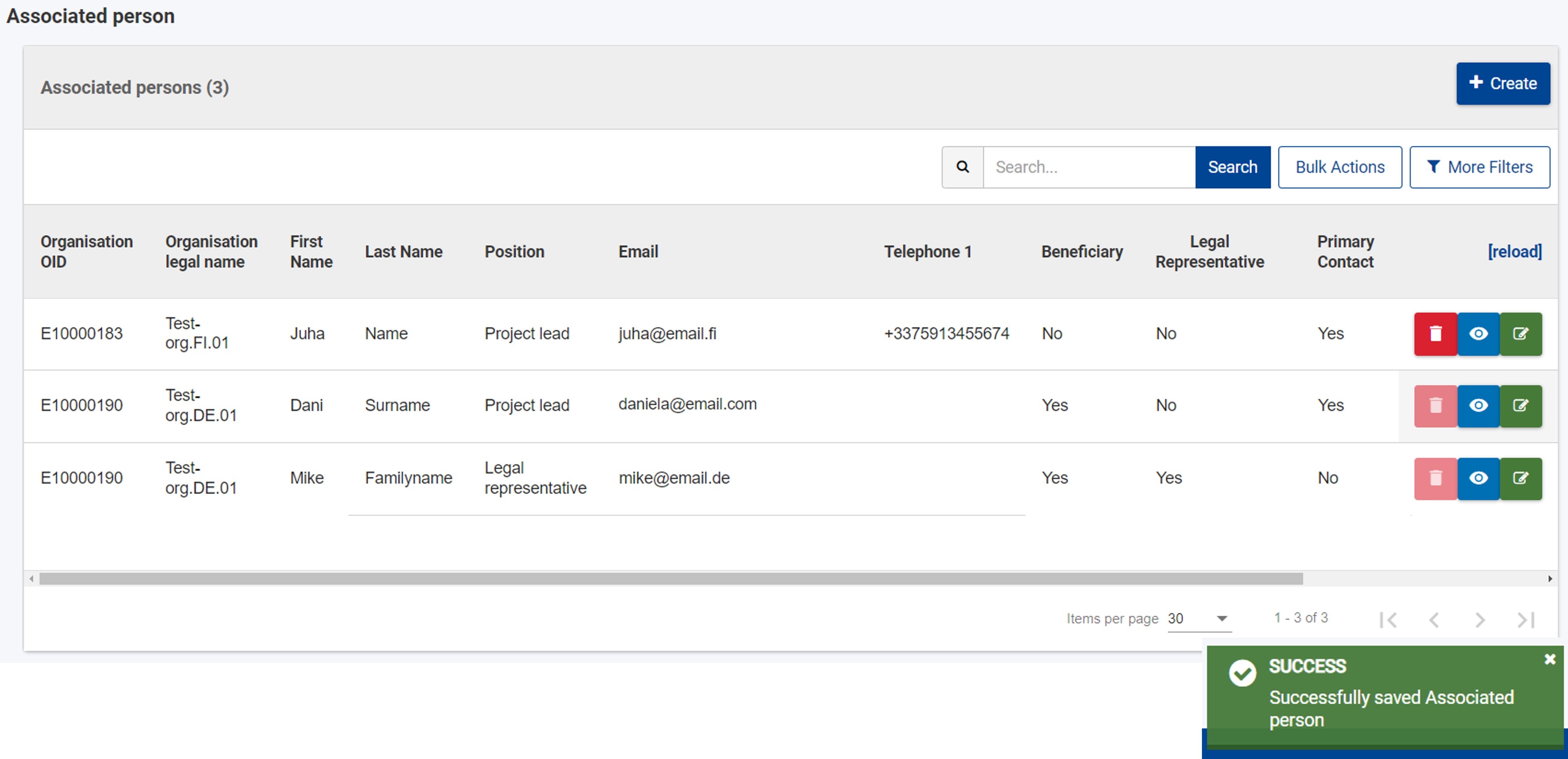Sort by Telephone 1 column header
1568x759 pixels.
(928, 251)
